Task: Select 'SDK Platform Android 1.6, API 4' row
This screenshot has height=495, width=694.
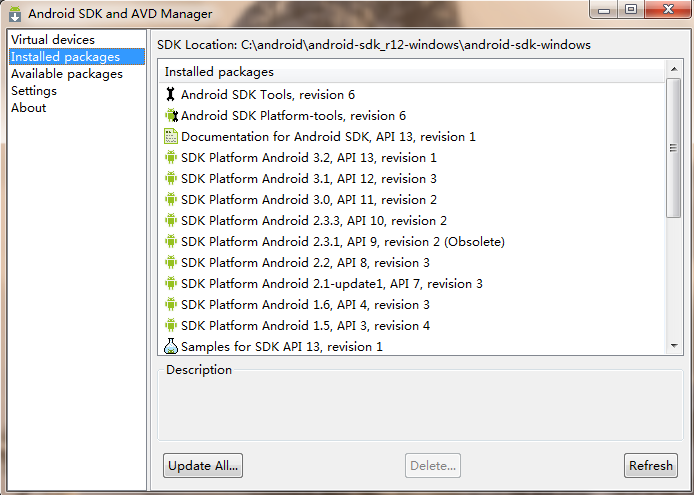Action: coord(412,305)
